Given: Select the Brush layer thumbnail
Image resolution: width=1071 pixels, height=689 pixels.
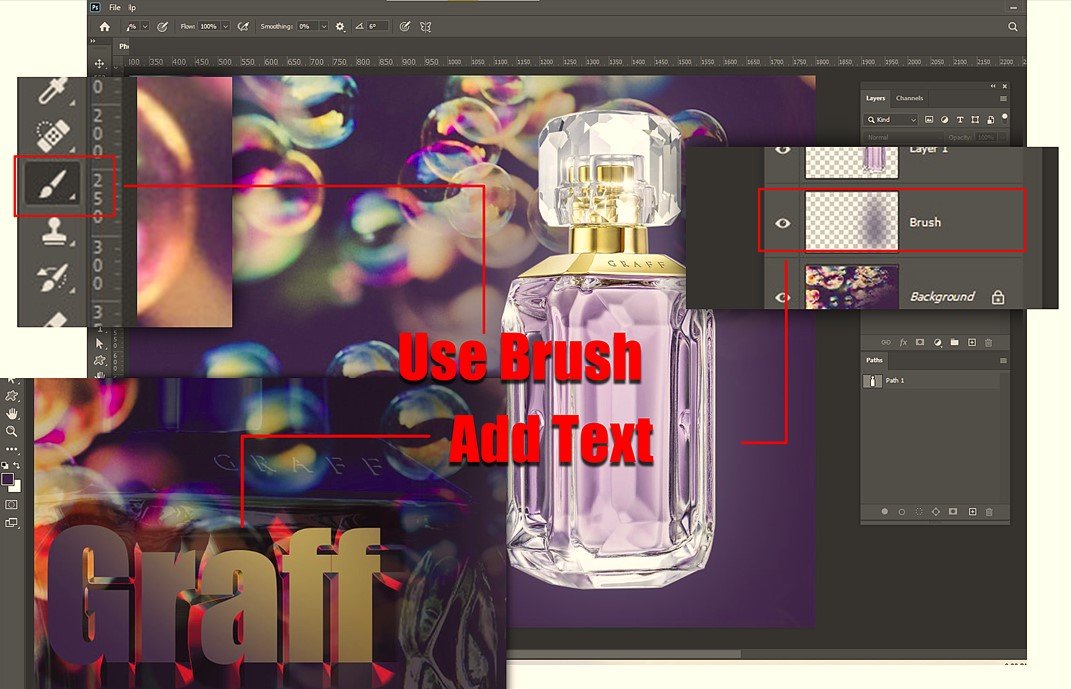Looking at the screenshot, I should [852, 221].
